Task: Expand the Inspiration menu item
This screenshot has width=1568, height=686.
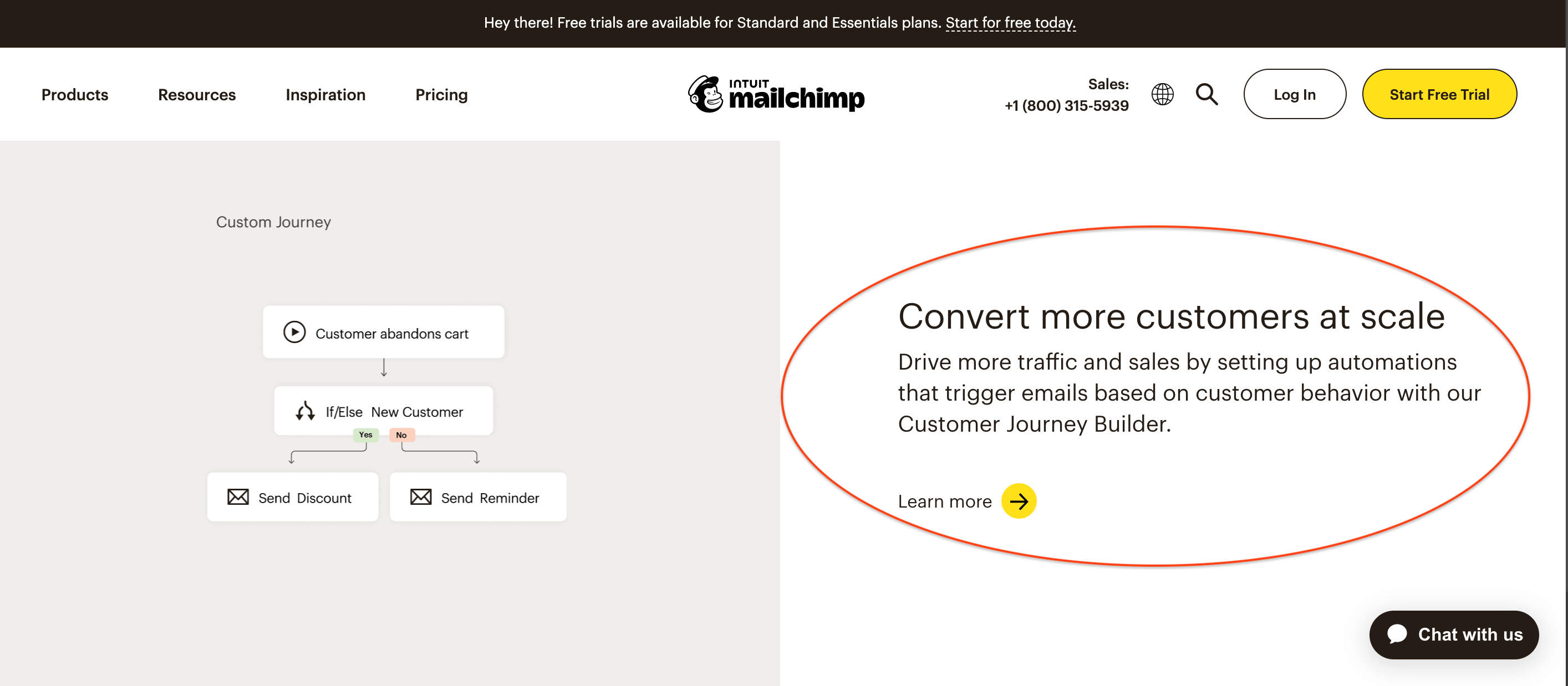Action: tap(325, 95)
